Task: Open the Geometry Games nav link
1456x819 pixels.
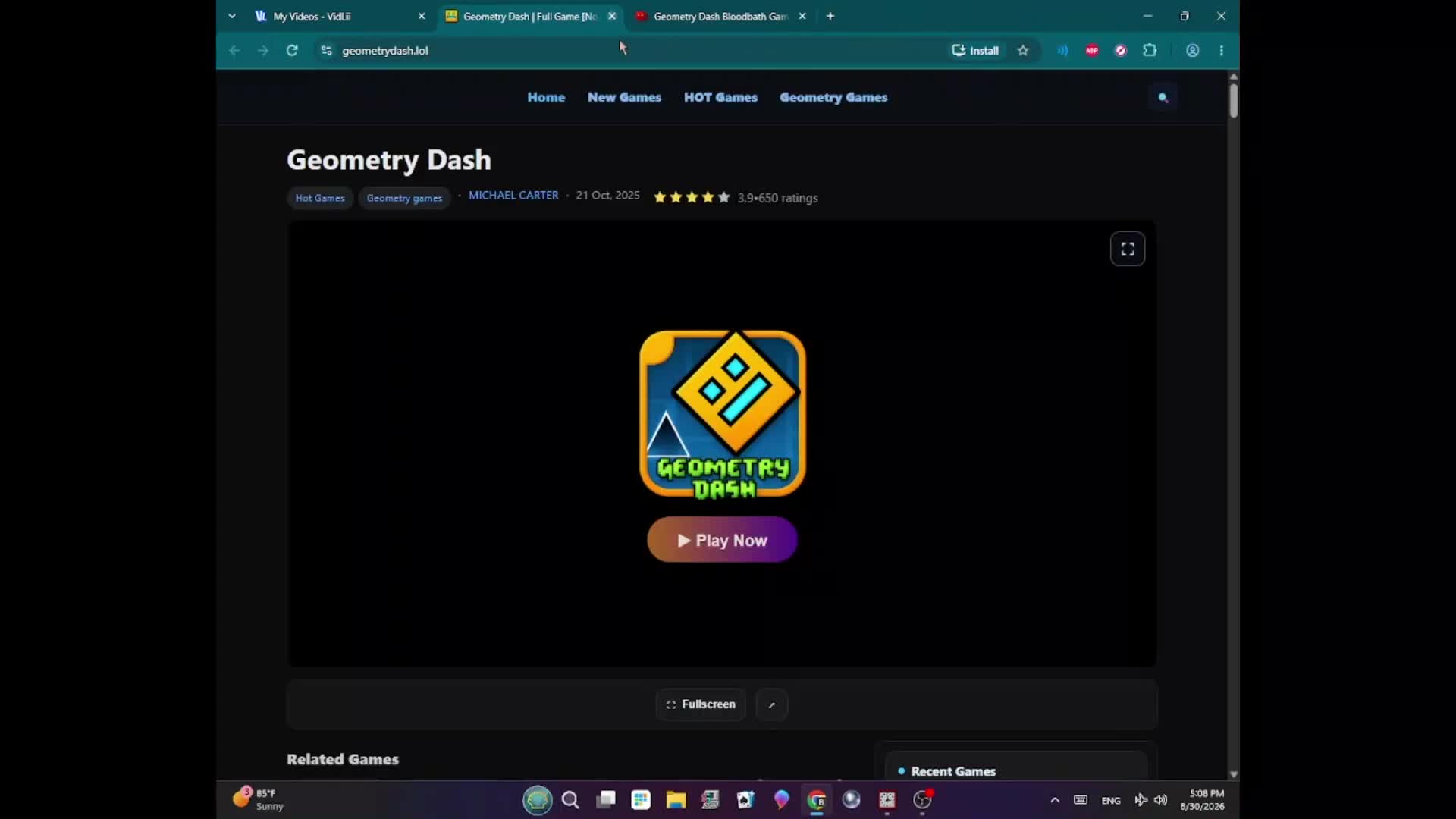Action: pyautogui.click(x=833, y=97)
